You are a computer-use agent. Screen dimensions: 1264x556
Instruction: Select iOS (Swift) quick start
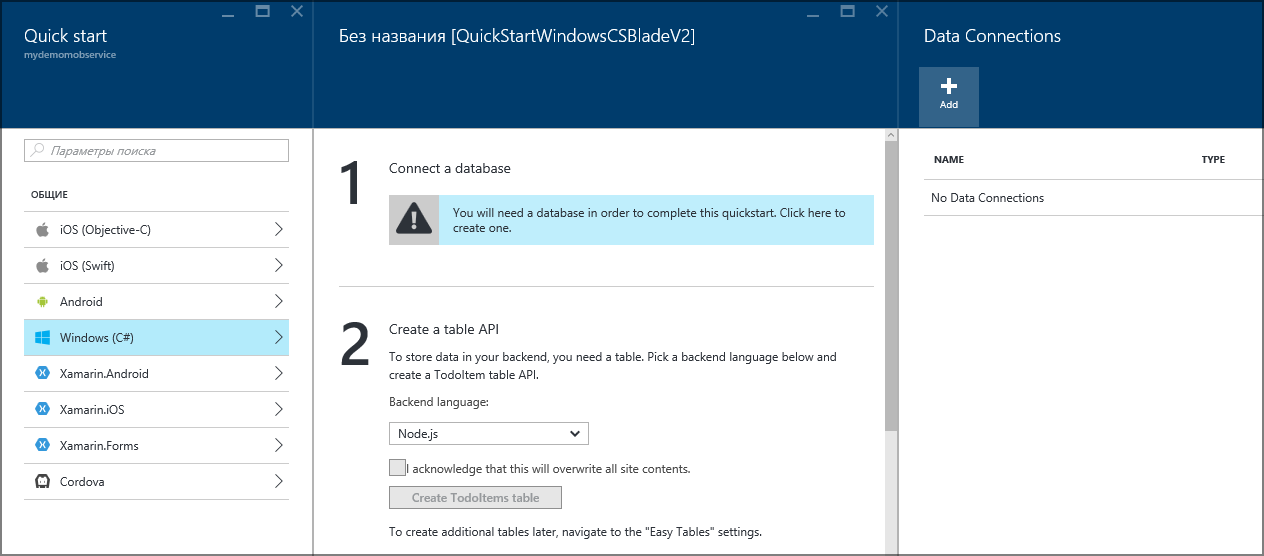pyautogui.click(x=156, y=265)
